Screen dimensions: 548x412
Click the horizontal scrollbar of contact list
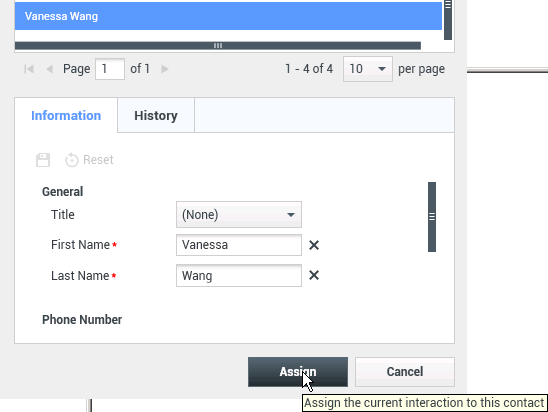[x=218, y=45]
